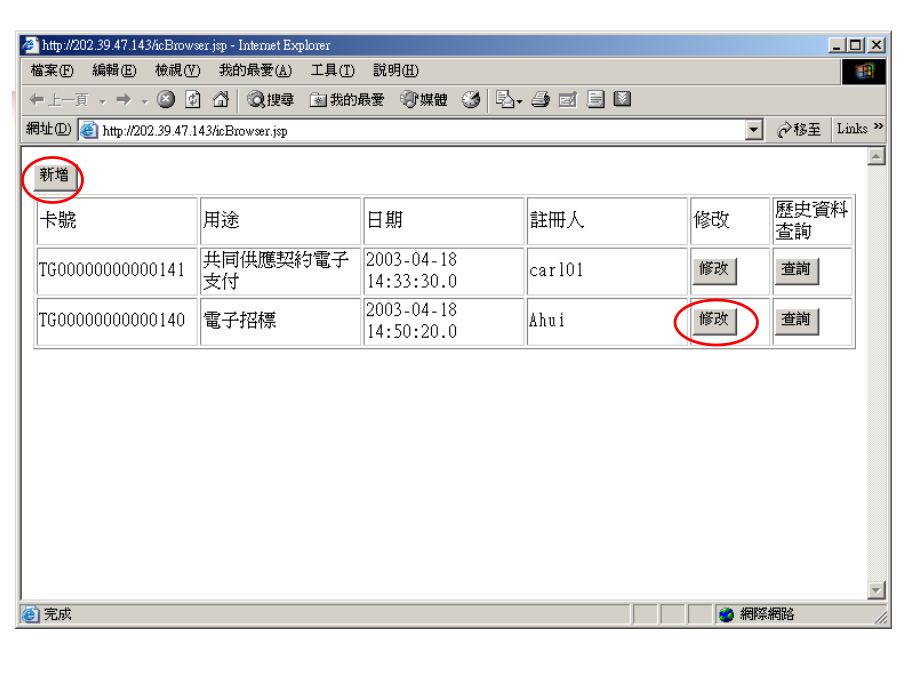Image resolution: width=900 pixels, height=675 pixels.
Task: Select card number TG00000000000141 cell
Action: [117, 270]
